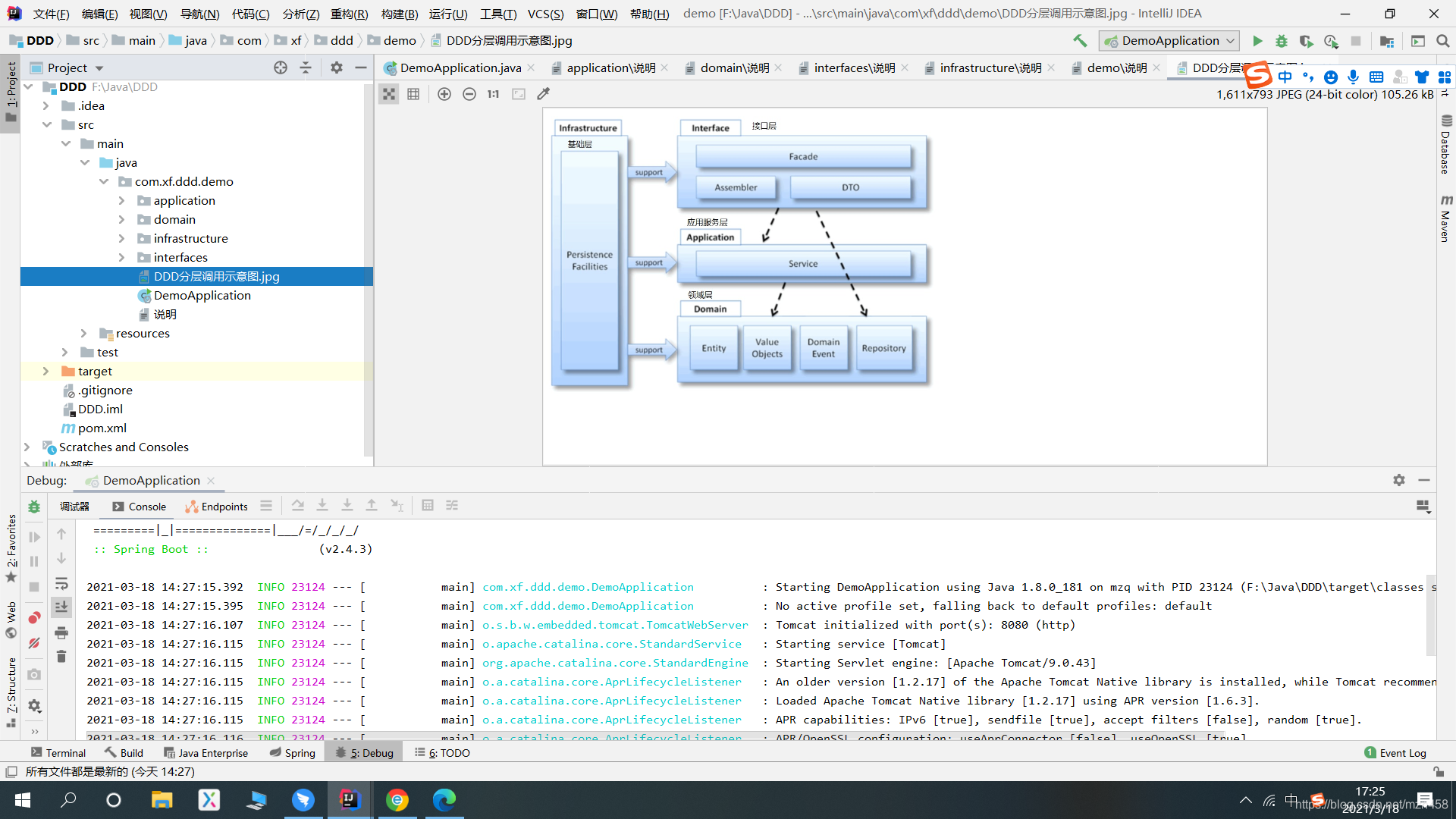Pick color with the eyedropper tool
1456x819 pixels.
point(543,94)
